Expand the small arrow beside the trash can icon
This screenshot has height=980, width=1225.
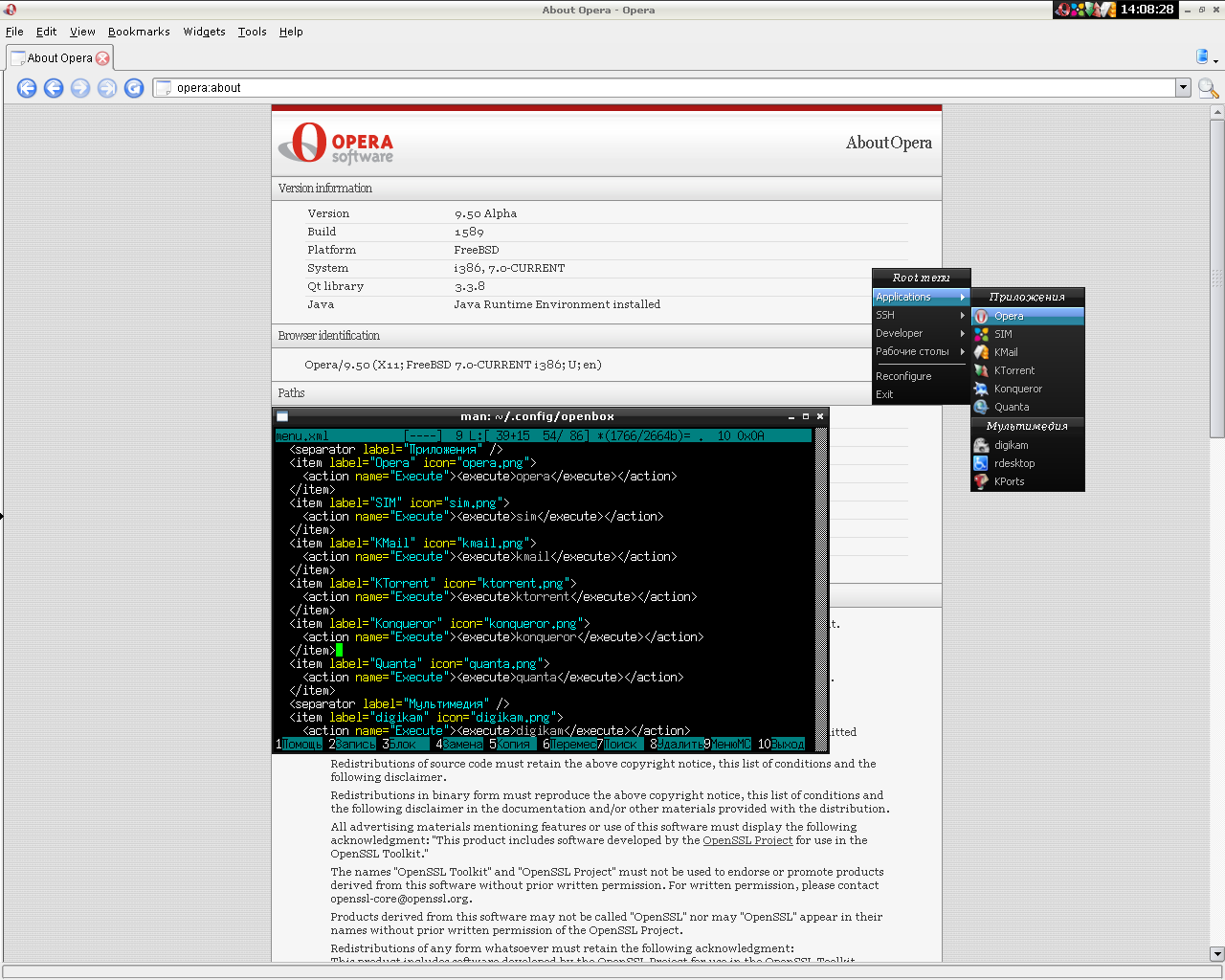pyautogui.click(x=1215, y=61)
